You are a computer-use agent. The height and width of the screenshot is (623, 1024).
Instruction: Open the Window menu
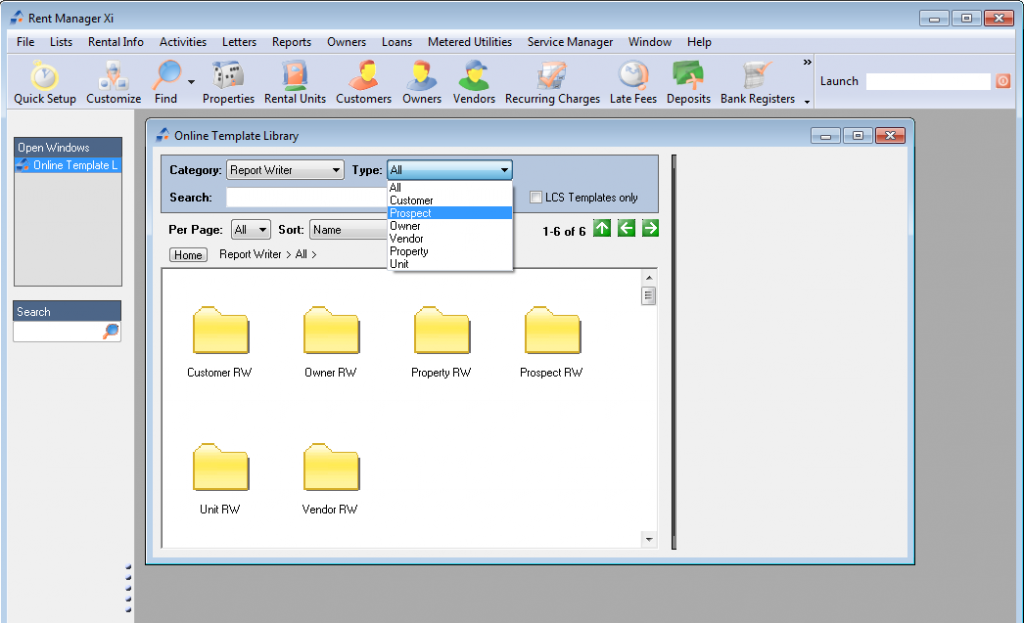click(x=650, y=42)
